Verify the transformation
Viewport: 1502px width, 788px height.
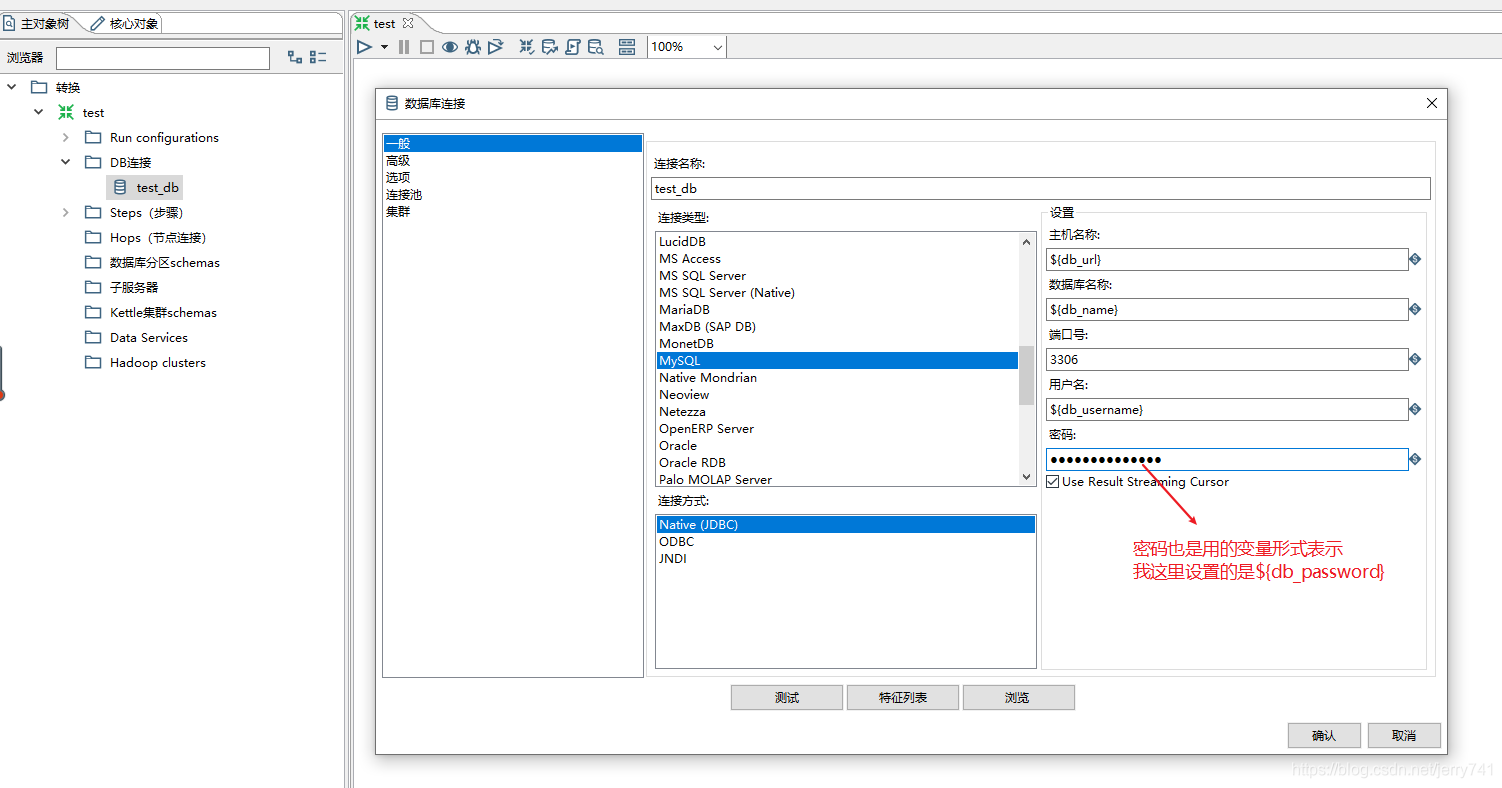tap(526, 47)
